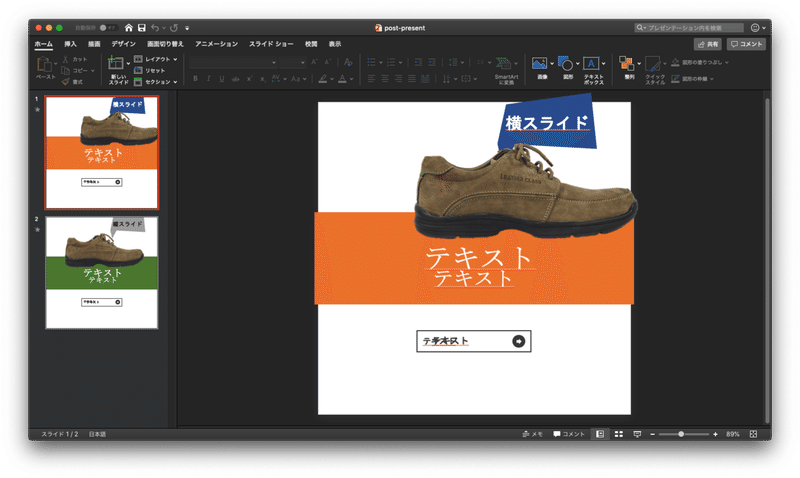The image size is (800, 478).
Task: Open the quick access toolbar customize arrow
Action: coord(187,28)
